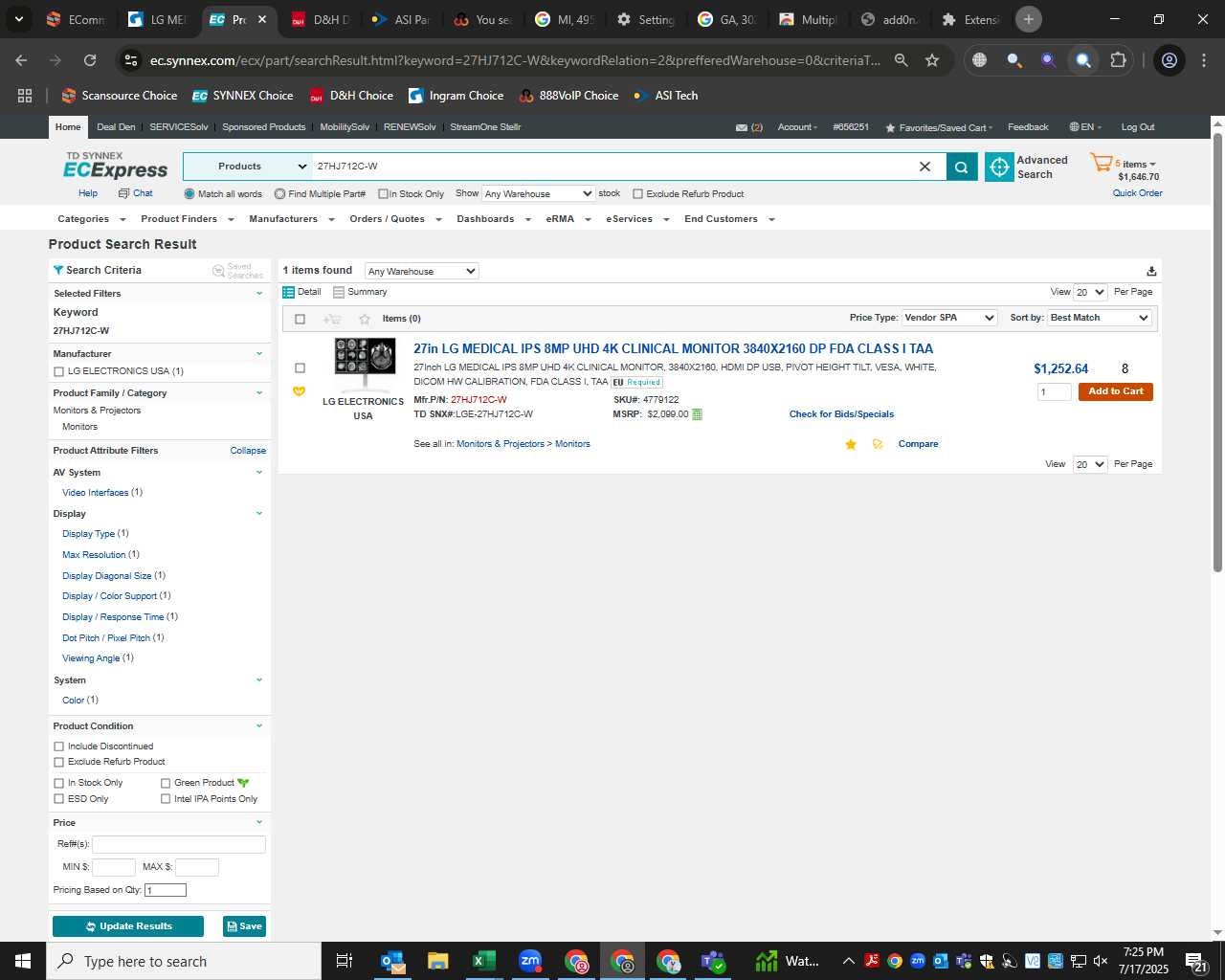Open the Dashboards menu
The image size is (1225, 980).
[x=493, y=219]
